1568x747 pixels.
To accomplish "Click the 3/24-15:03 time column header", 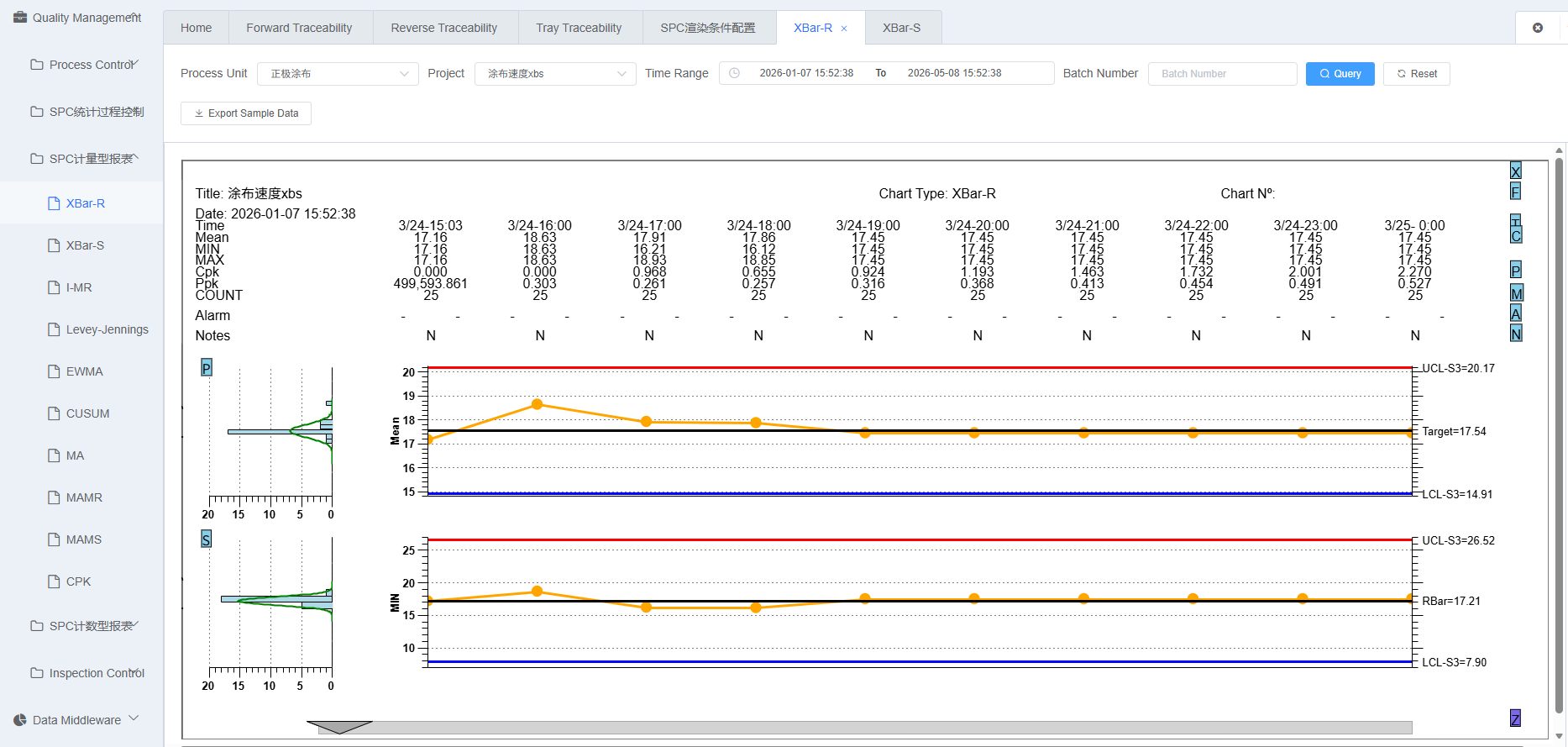I will (x=430, y=225).
